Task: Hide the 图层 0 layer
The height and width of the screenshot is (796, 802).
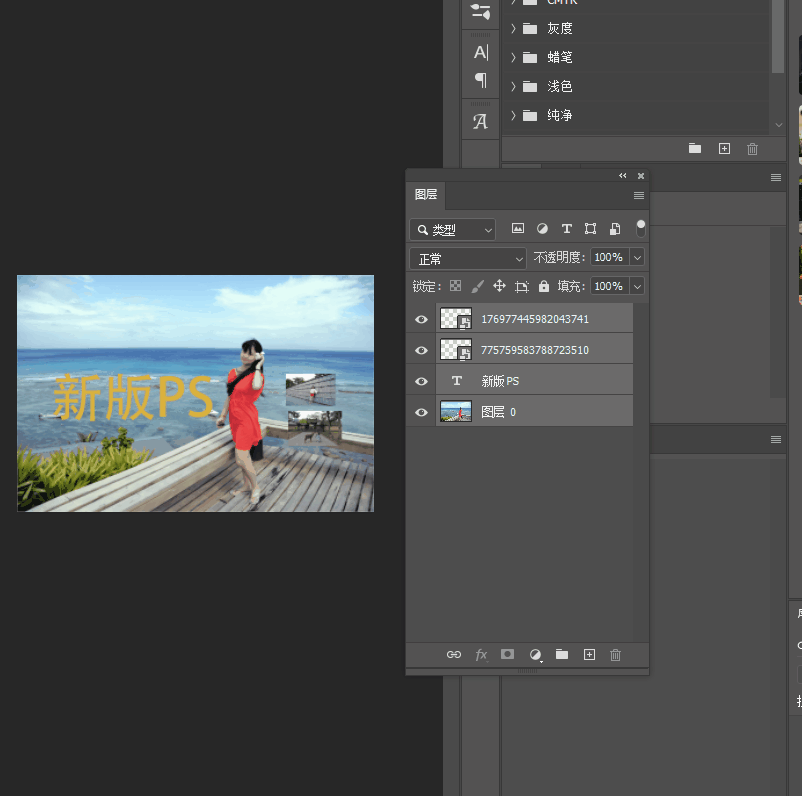Action: coord(421,412)
